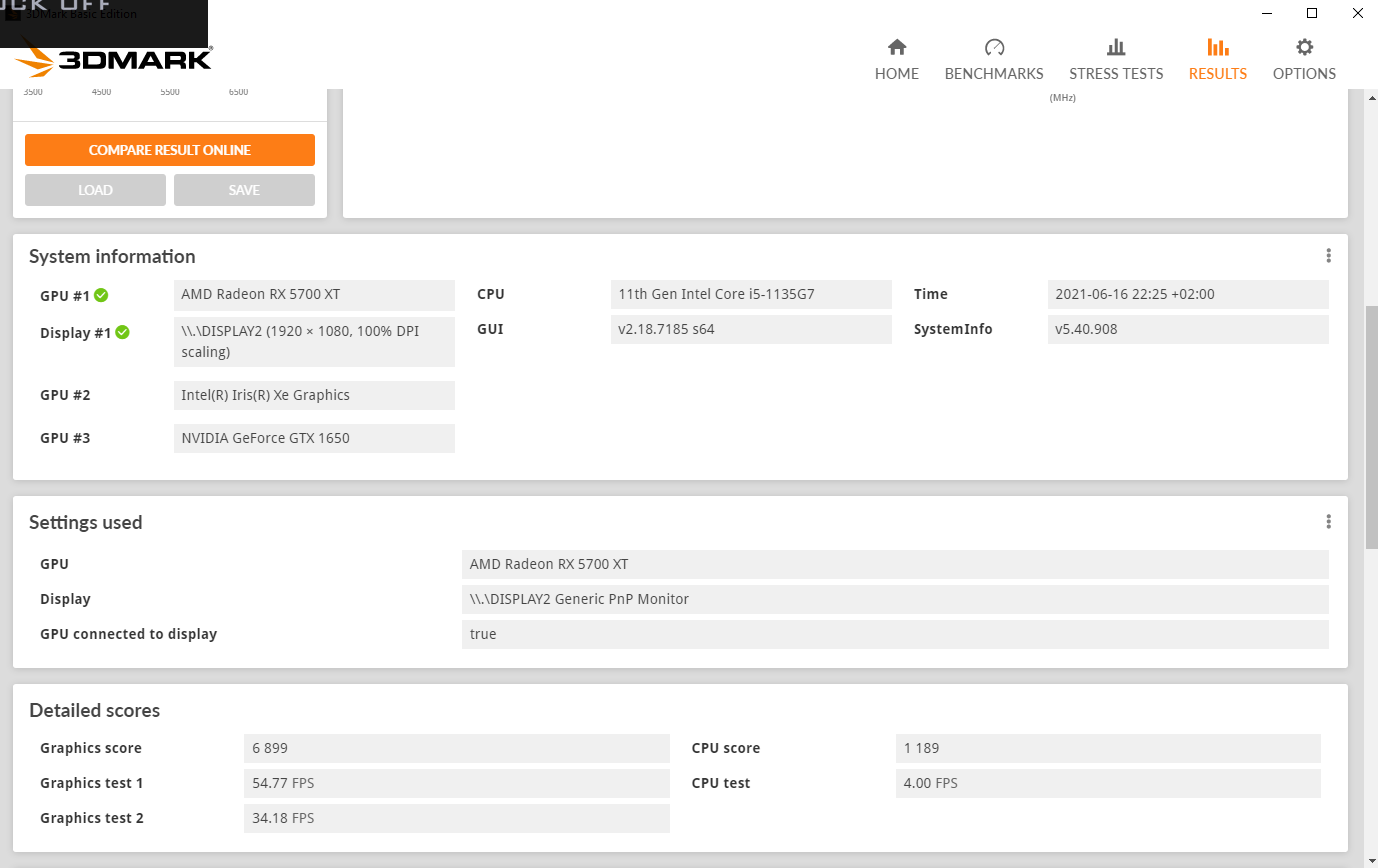This screenshot has height=868, width=1378.
Task: Close the 3DMark window
Action: [x=1357, y=13]
